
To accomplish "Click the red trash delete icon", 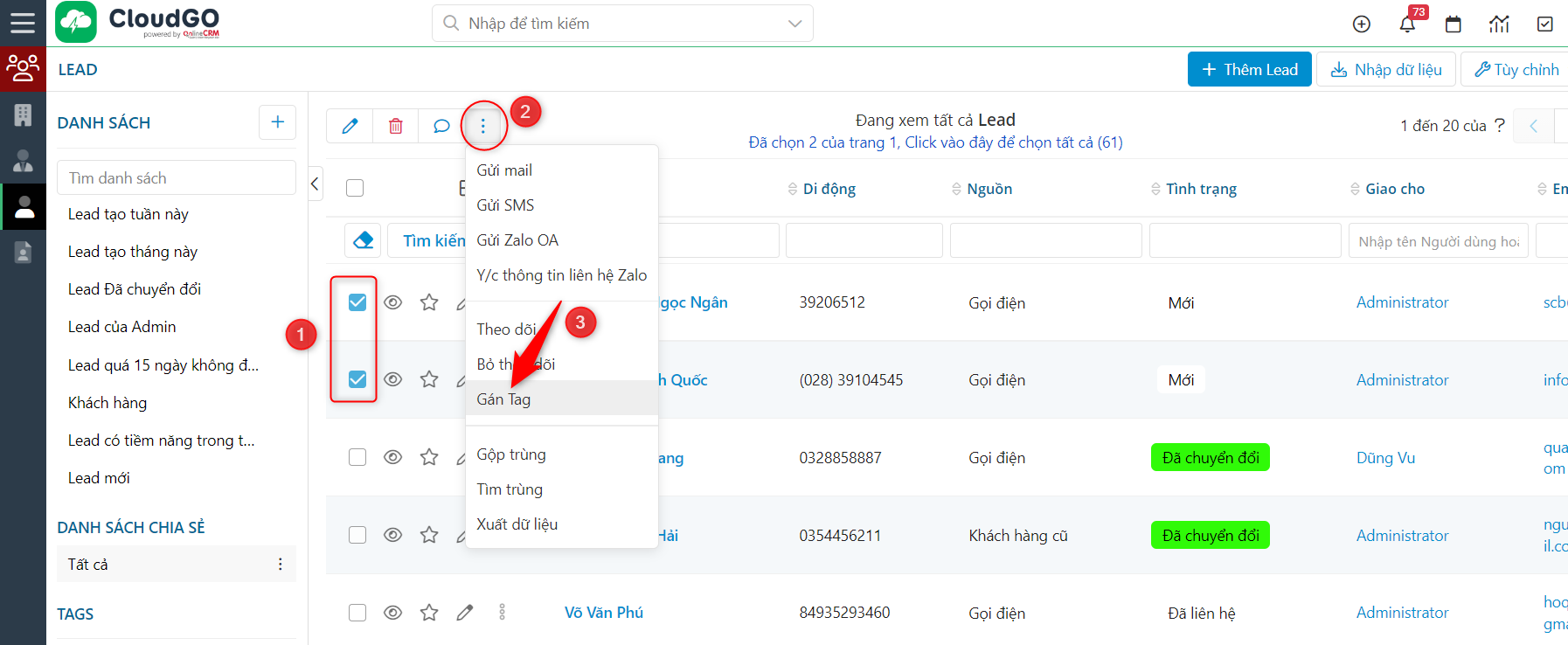I will (396, 126).
